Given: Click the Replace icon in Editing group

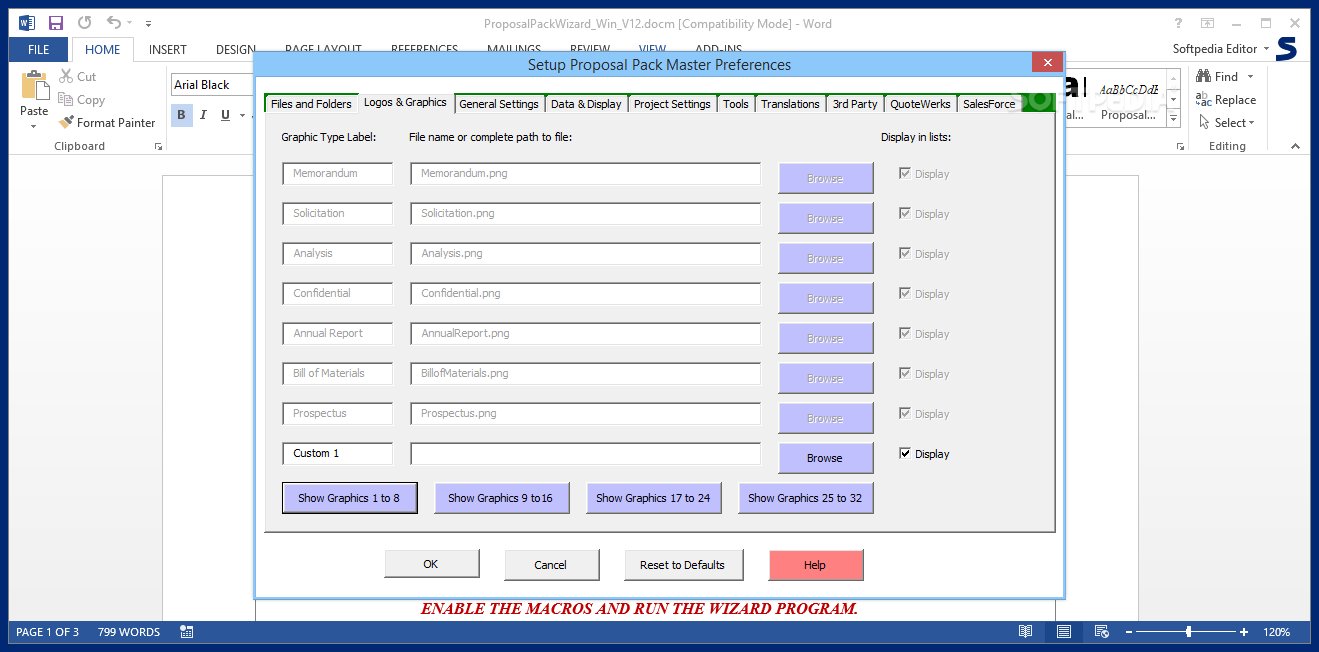Looking at the screenshot, I should [x=1204, y=99].
